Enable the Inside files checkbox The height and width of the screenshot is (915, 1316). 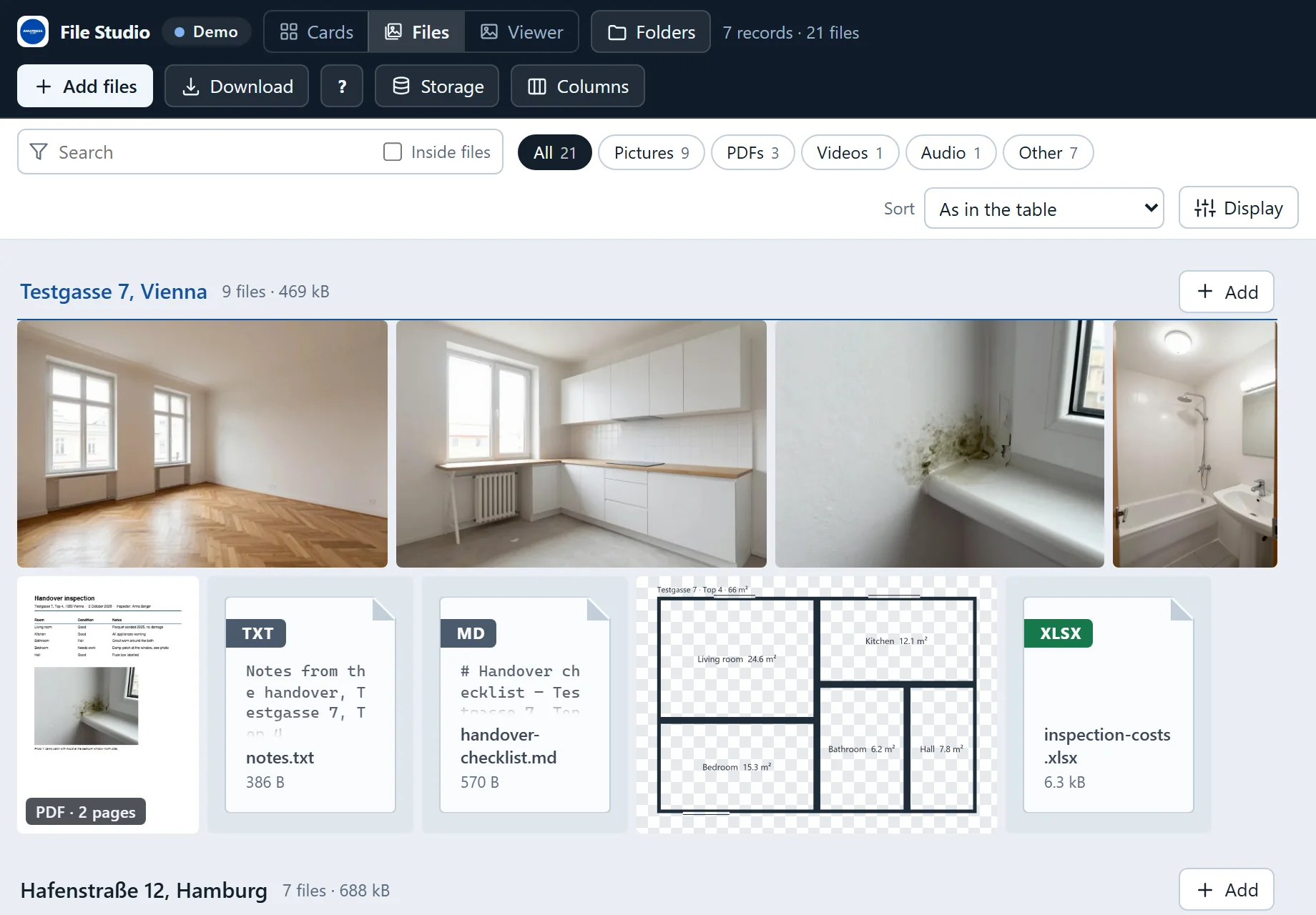pos(393,152)
